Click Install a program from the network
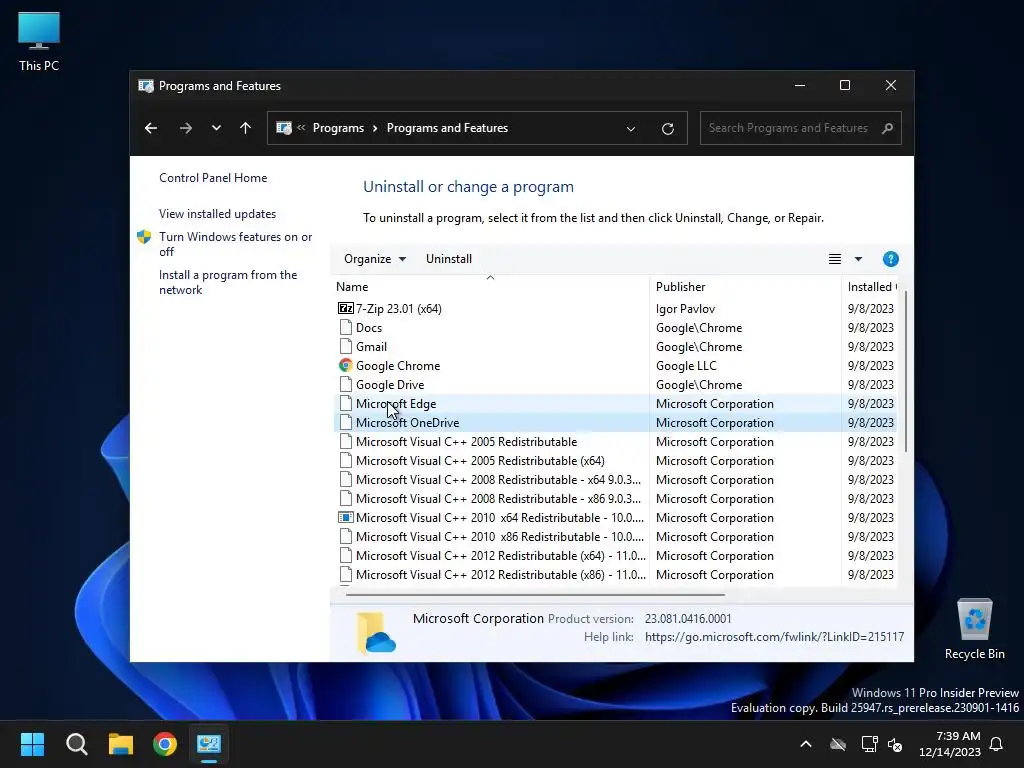The image size is (1024, 768). [x=228, y=282]
